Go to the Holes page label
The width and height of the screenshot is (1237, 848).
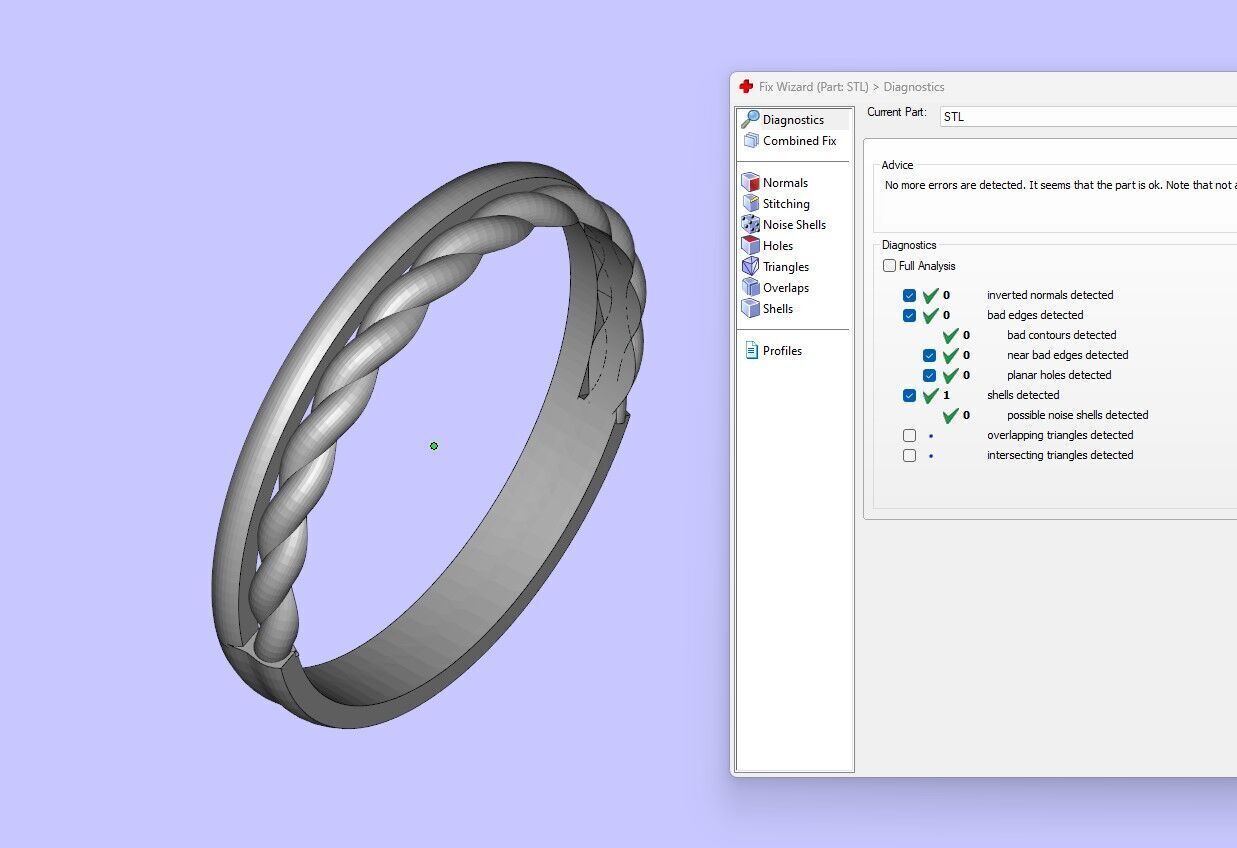778,246
